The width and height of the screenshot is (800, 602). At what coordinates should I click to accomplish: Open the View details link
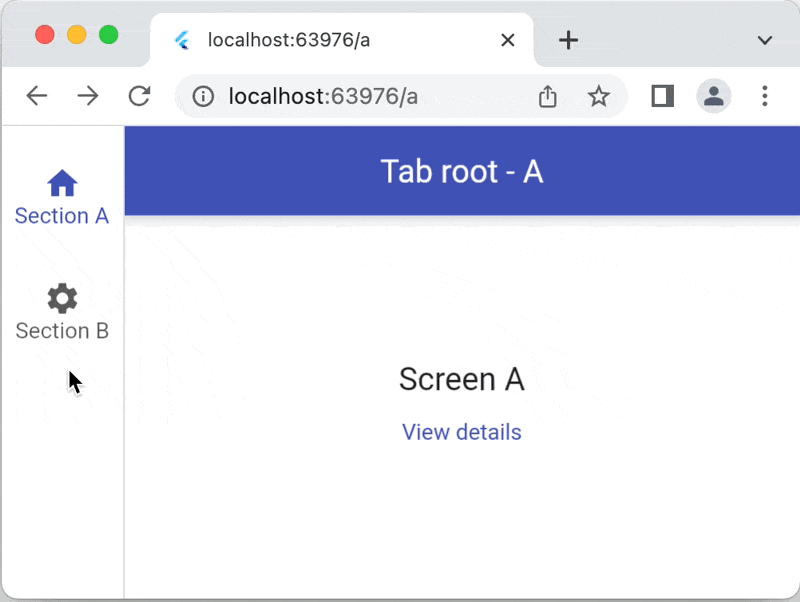pyautogui.click(x=461, y=432)
